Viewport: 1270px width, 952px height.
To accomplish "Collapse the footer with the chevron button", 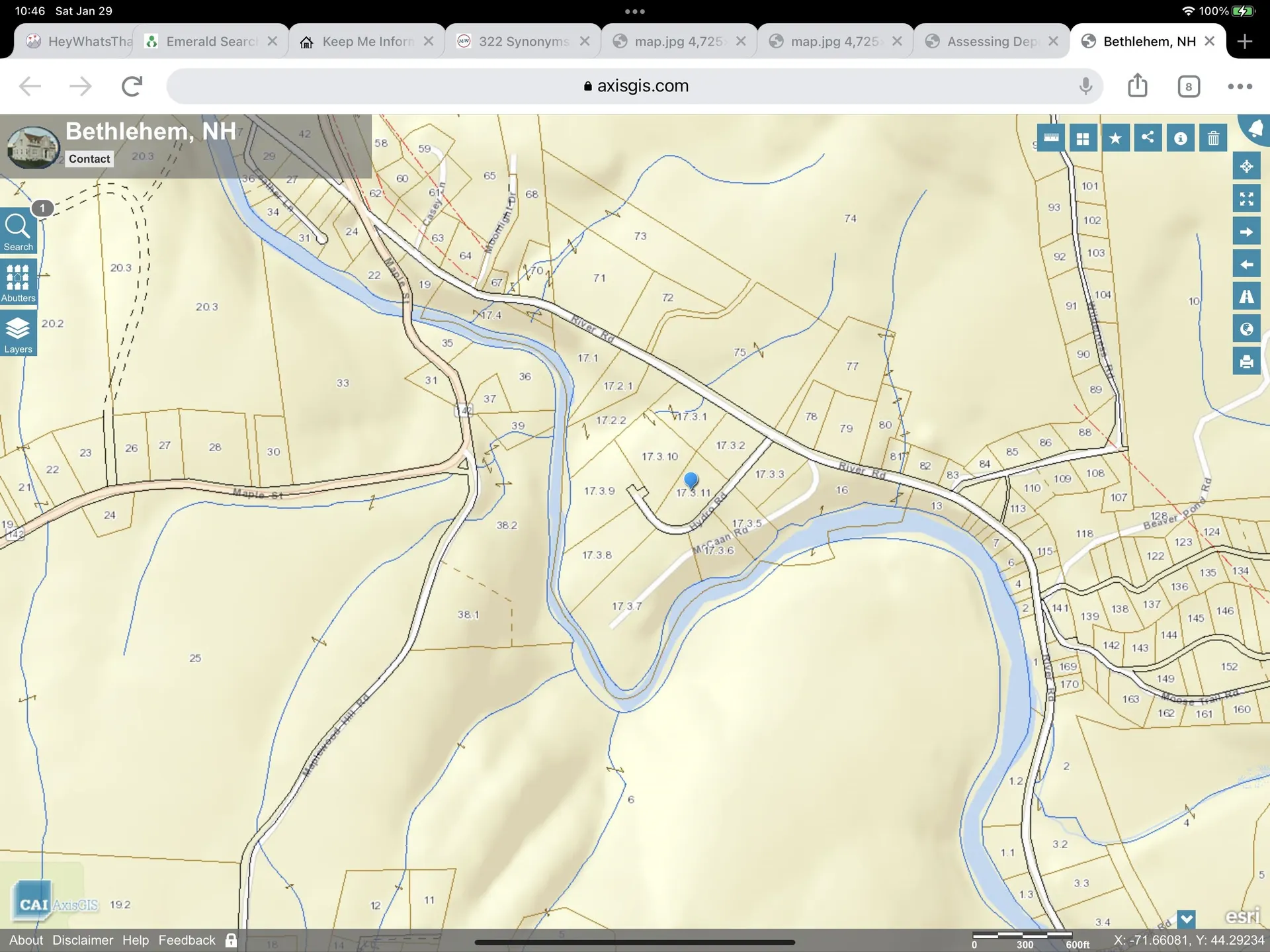I will click(x=1187, y=919).
